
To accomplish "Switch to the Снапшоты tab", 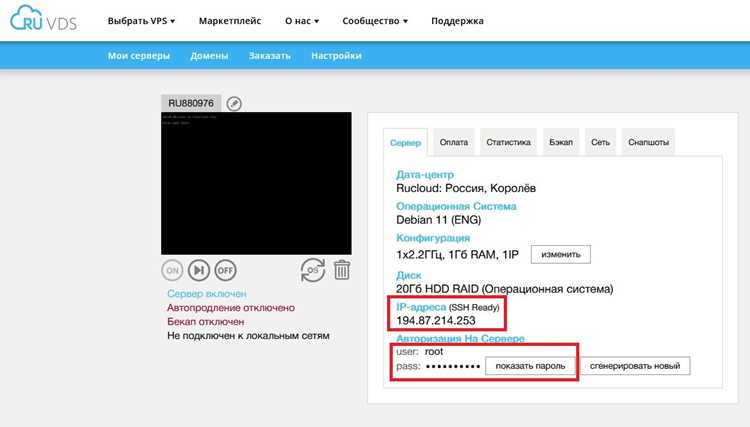I will pos(648,142).
